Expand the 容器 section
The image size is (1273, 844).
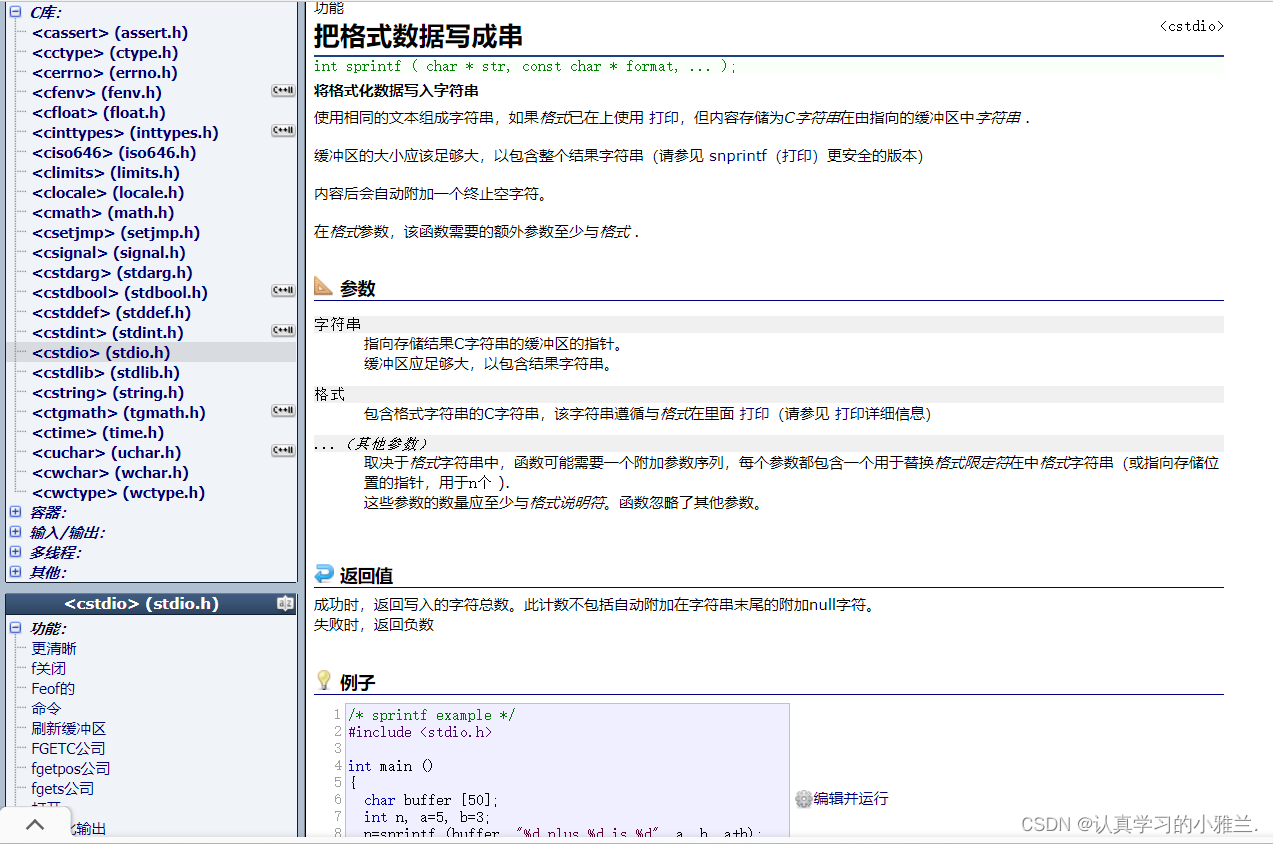coord(15,512)
